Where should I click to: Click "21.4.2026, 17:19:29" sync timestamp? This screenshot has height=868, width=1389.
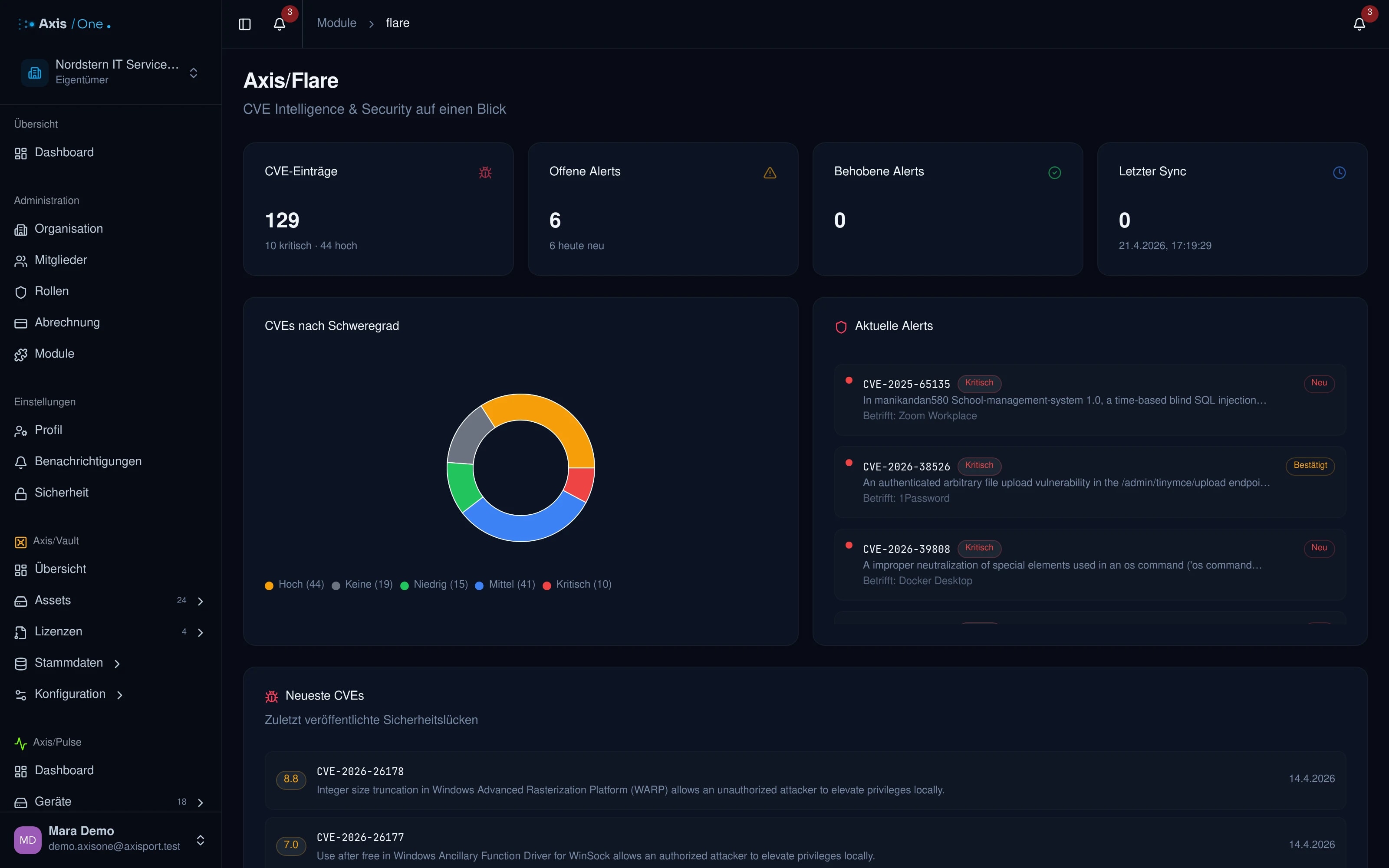[1165, 246]
